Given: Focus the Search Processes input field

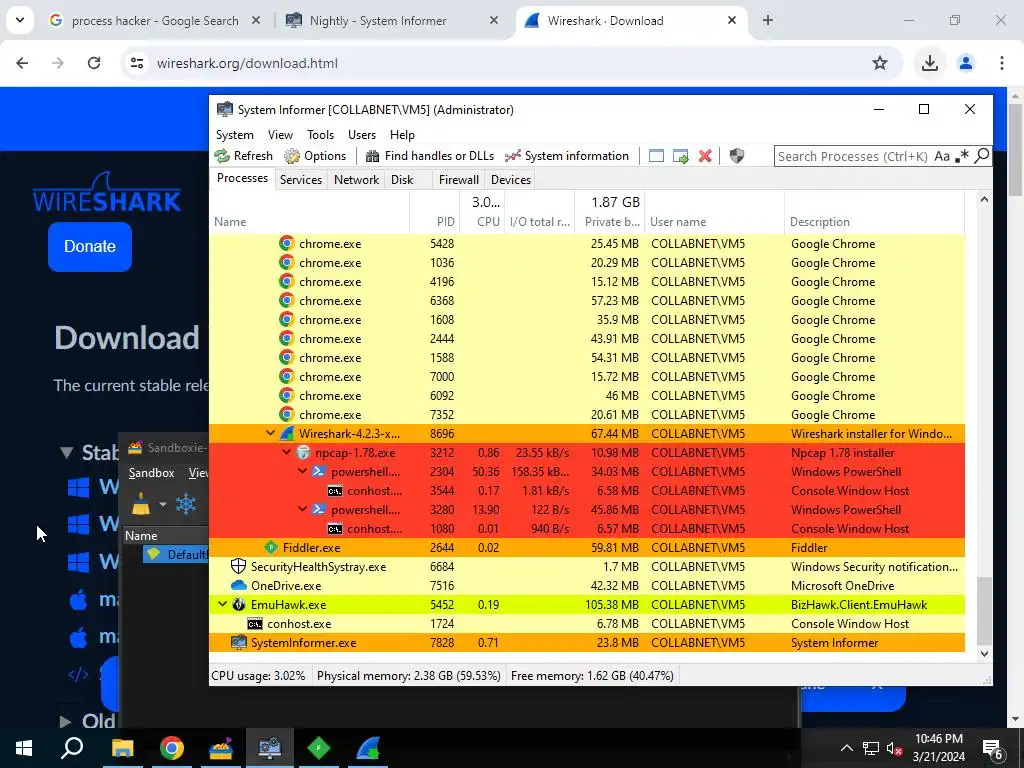Looking at the screenshot, I should click(853, 156).
